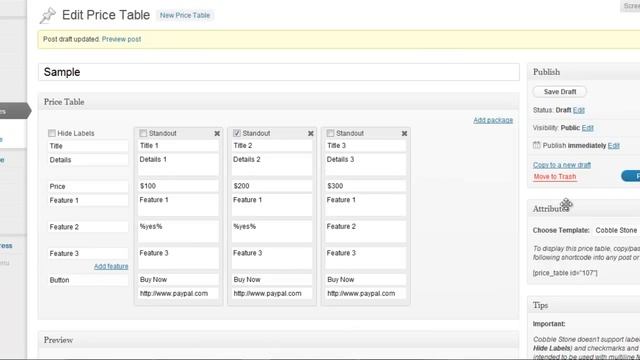
Task: Click the %yes% field in second package
Action: pyautogui.click(x=272, y=232)
